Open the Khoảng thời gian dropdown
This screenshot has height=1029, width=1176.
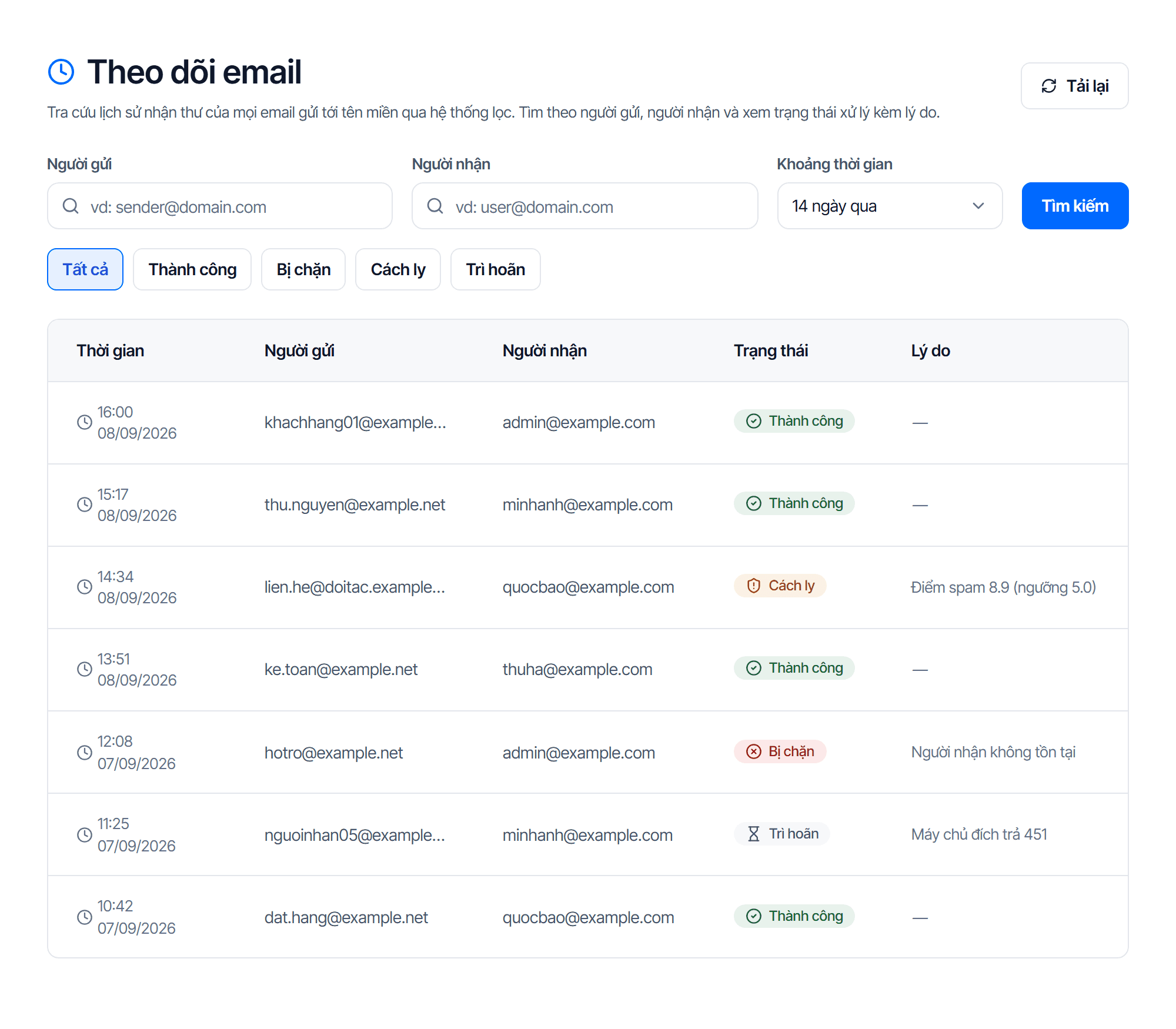pos(890,206)
